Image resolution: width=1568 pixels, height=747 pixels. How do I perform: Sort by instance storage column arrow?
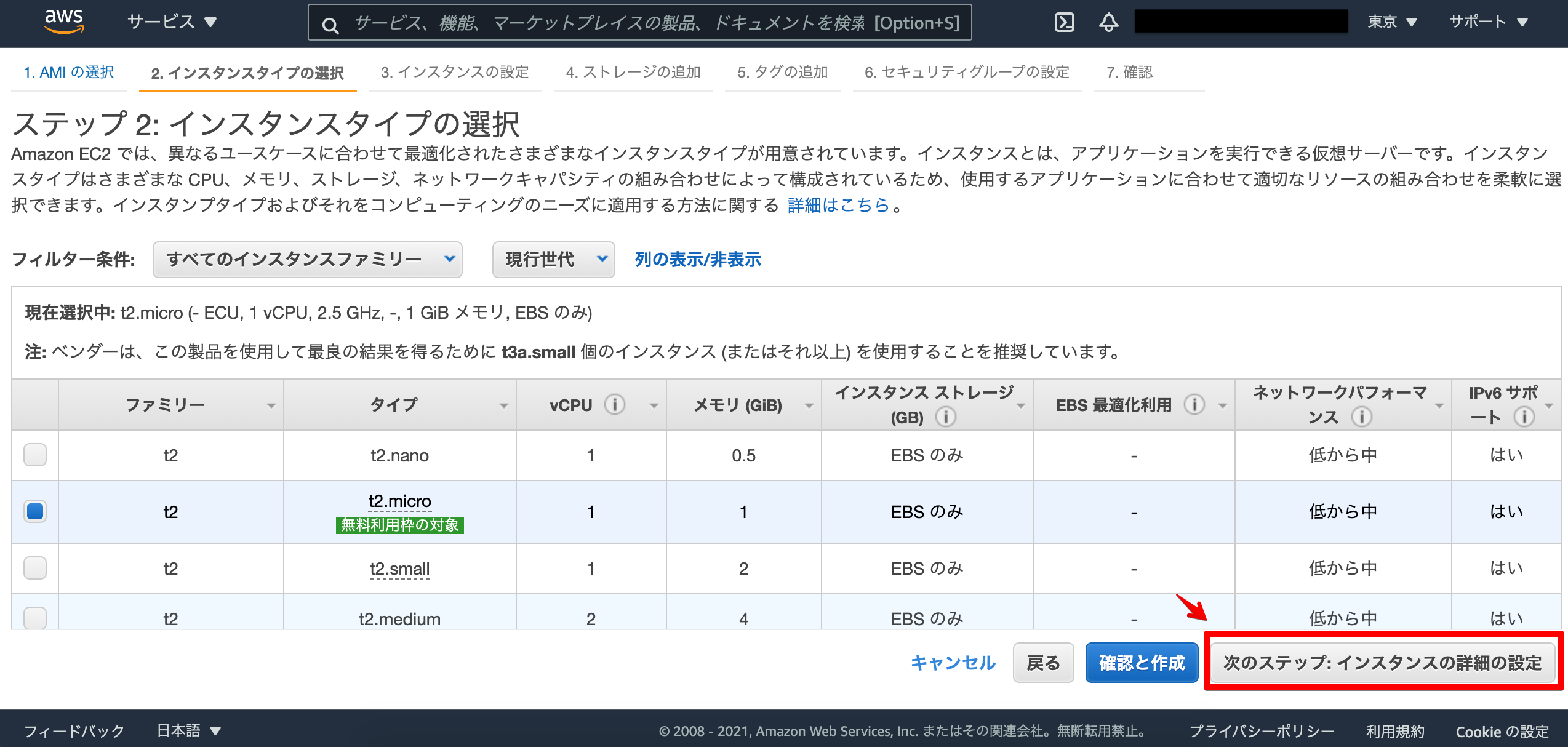(x=1020, y=405)
